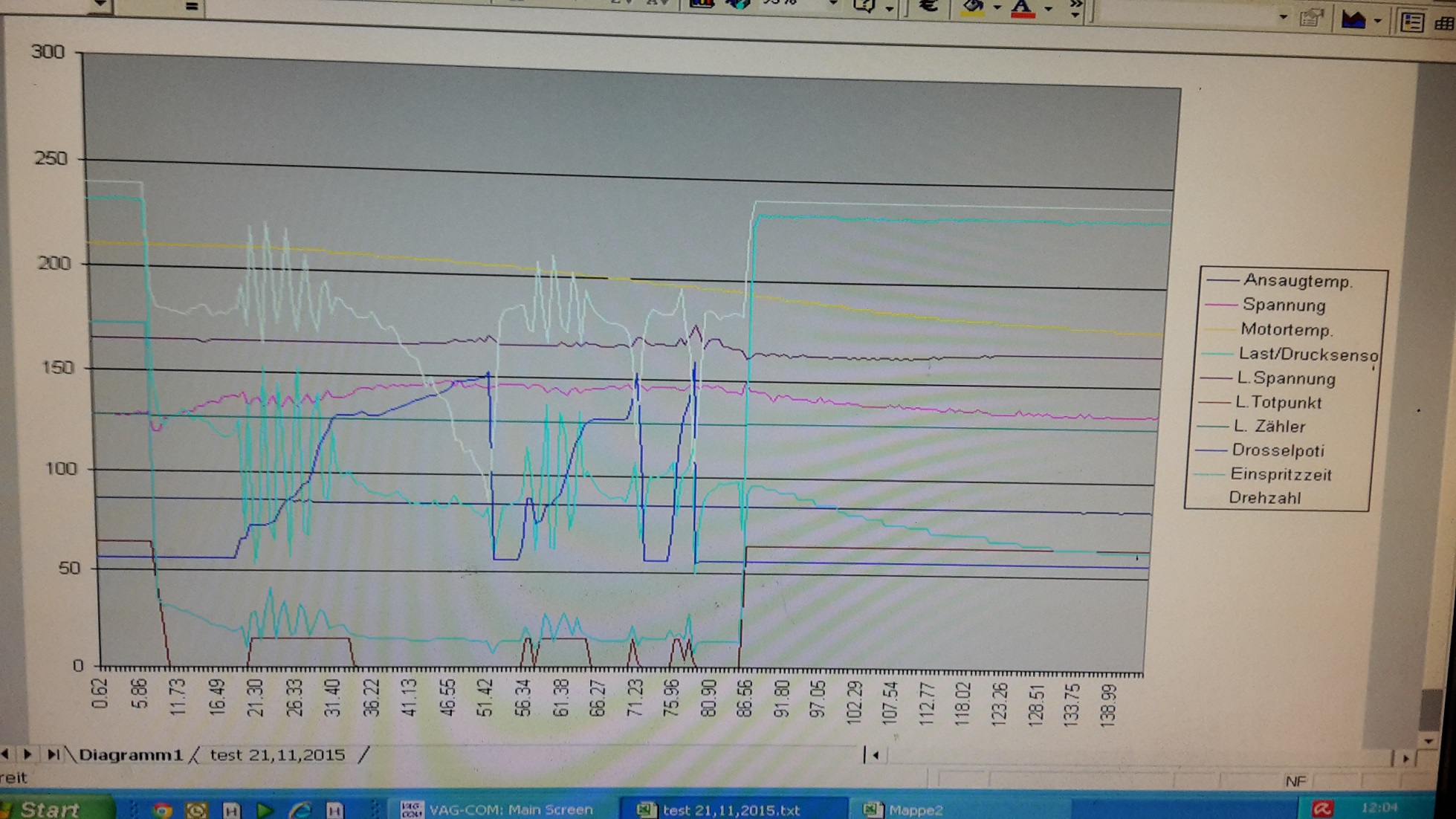This screenshot has height=819, width=1456.
Task: Click the Avira antivirus tray icon
Action: click(1322, 808)
